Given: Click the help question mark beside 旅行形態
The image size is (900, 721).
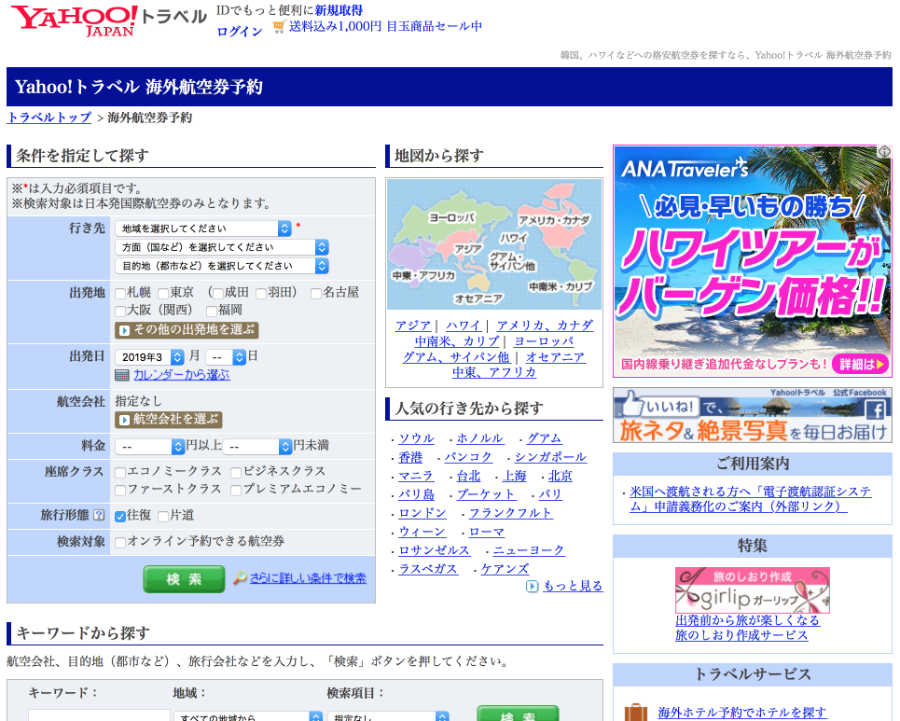Looking at the screenshot, I should coord(99,515).
